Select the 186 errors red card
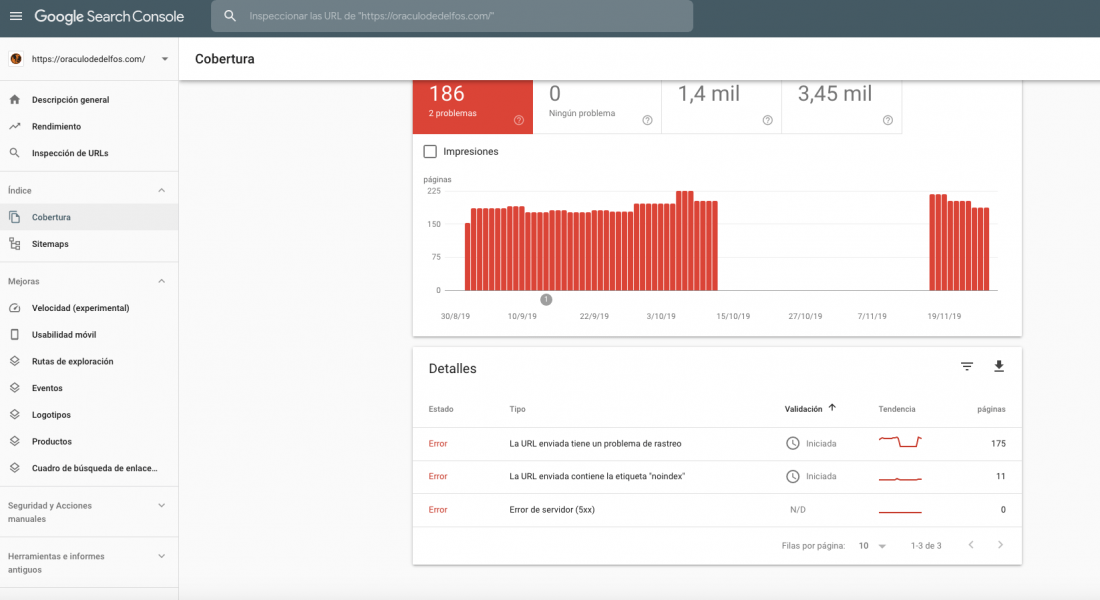 473,107
